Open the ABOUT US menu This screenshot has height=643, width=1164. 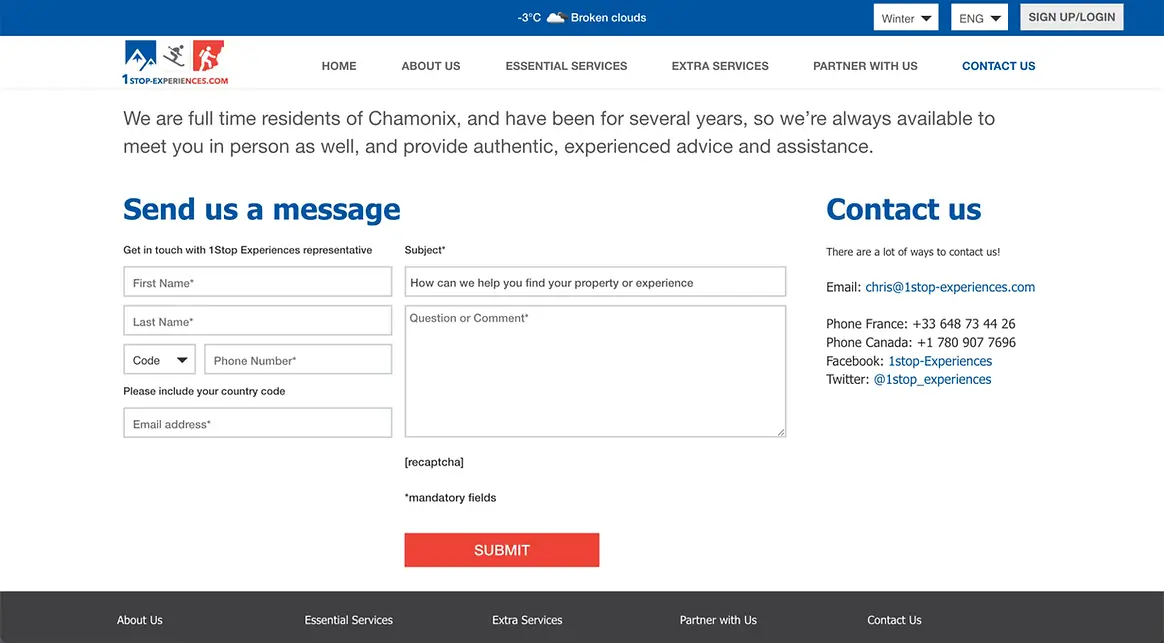431,66
